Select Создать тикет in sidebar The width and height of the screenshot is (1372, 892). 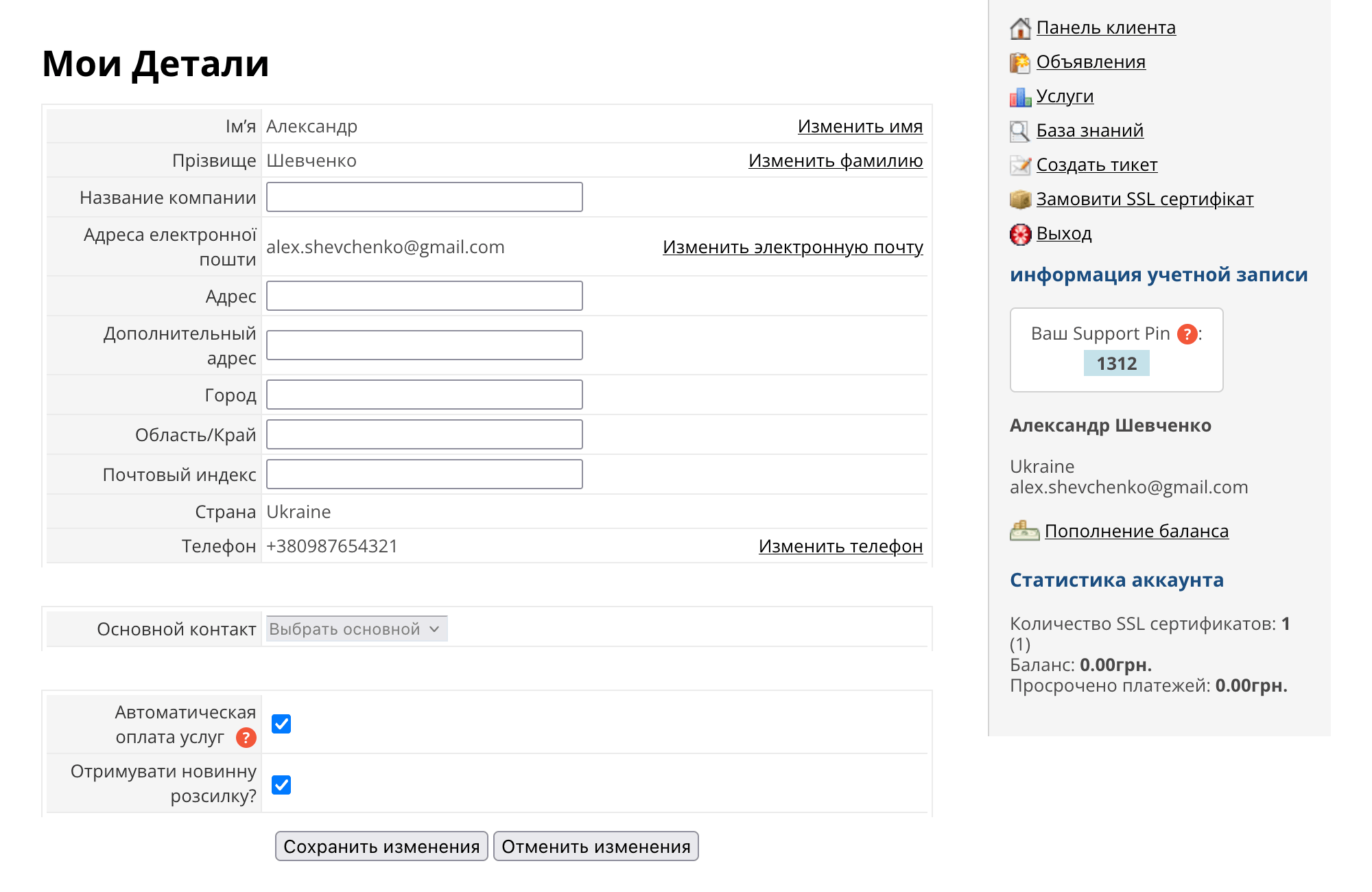[1097, 165]
